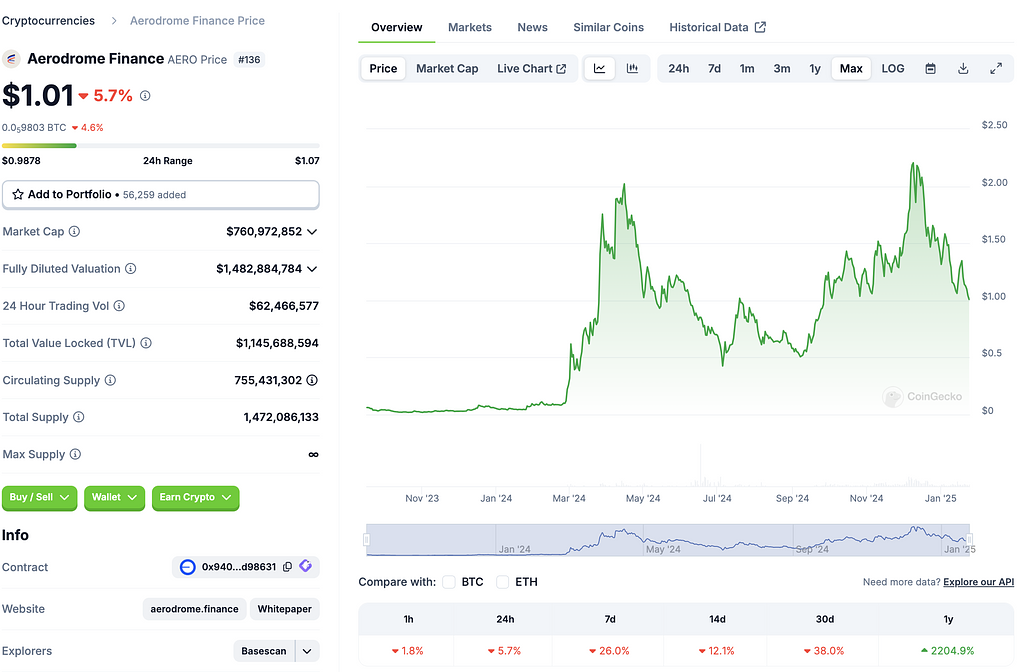Screen dimensions: 1024x672
Task: Click the Circulating Supply info icon
Action: pyautogui.click(x=110, y=381)
